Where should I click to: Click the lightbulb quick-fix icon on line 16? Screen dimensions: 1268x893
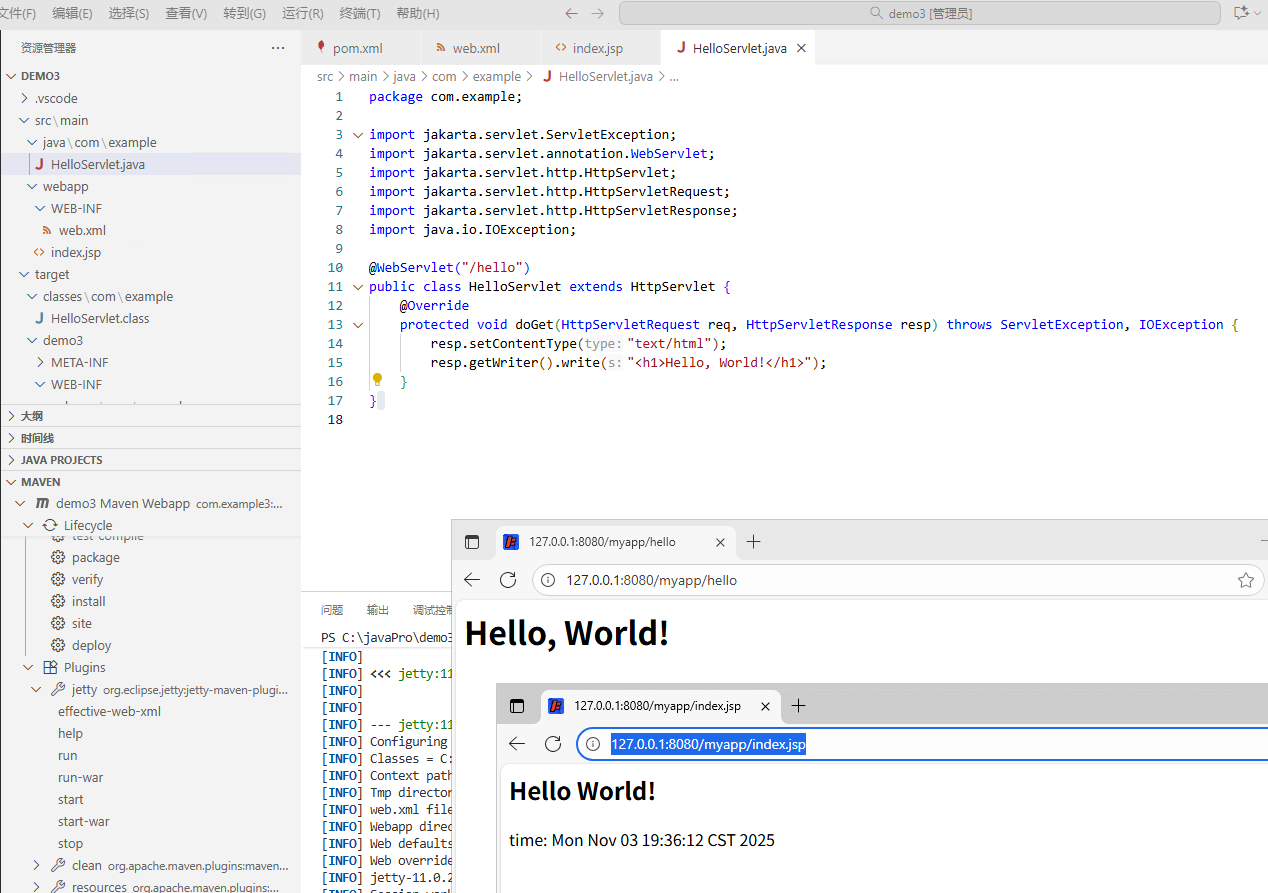click(x=377, y=380)
